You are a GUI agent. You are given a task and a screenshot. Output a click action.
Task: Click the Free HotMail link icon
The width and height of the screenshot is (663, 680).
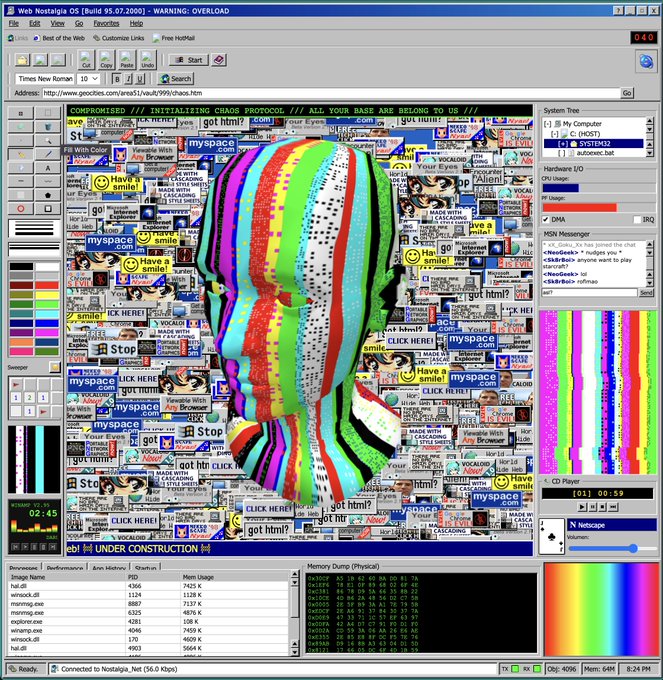click(x=156, y=38)
